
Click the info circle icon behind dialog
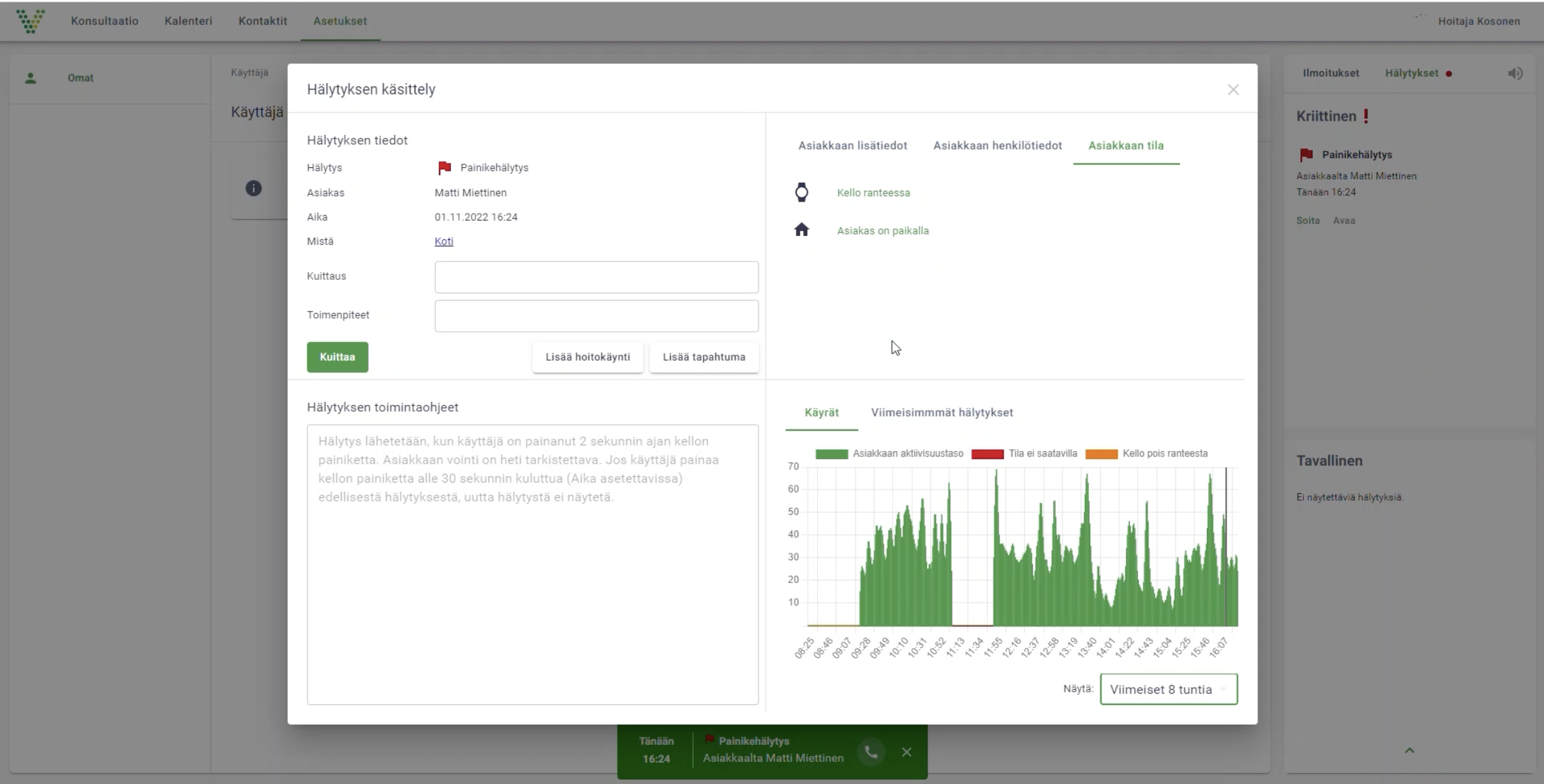pos(254,188)
